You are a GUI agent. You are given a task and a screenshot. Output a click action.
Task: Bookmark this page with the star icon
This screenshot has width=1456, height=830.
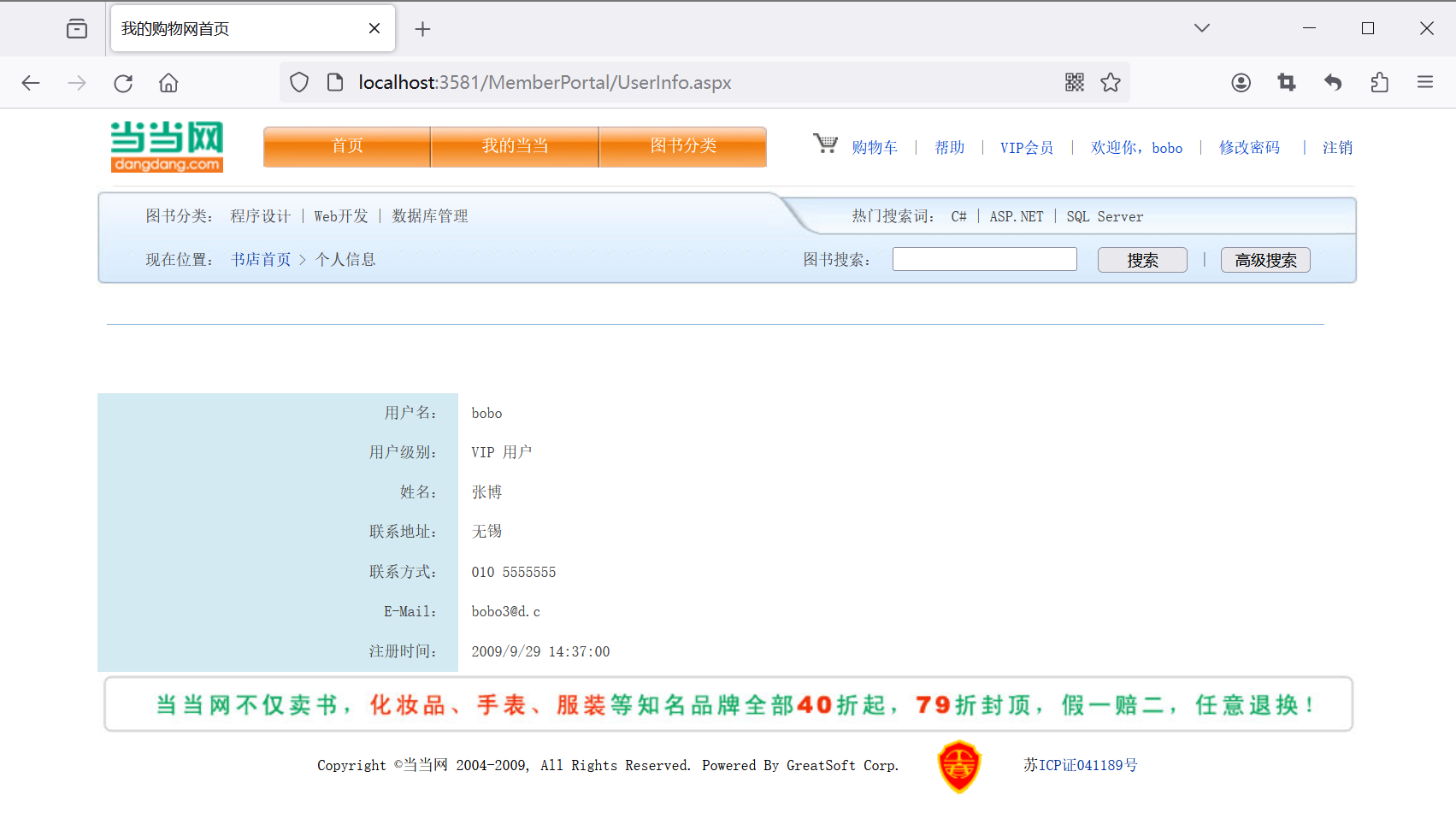(x=1110, y=82)
